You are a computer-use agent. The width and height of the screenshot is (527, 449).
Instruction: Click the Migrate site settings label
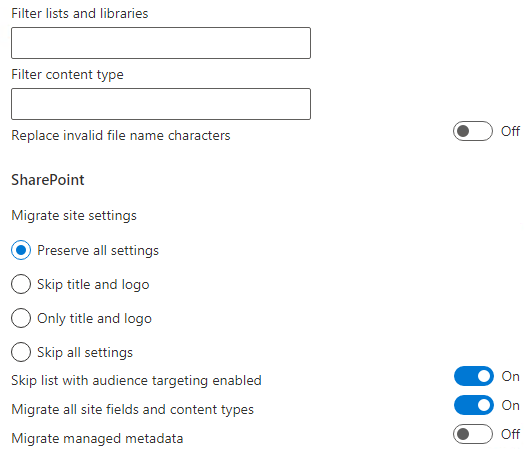pos(74,215)
